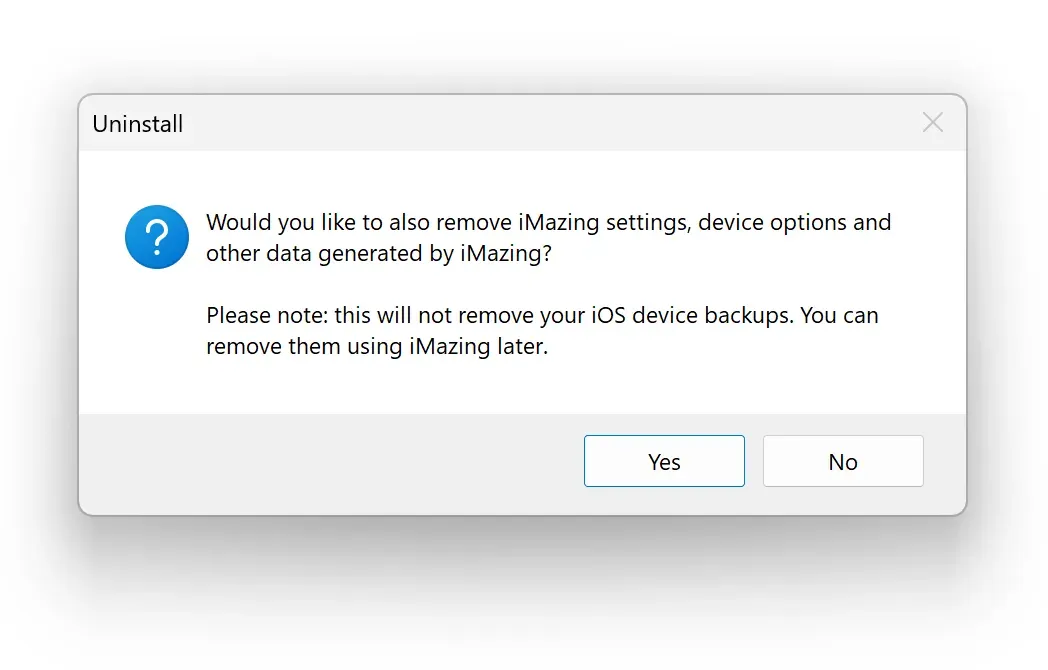This screenshot has height=670, width=1048.
Task: Click the info question icon left of text
Action: coord(156,237)
